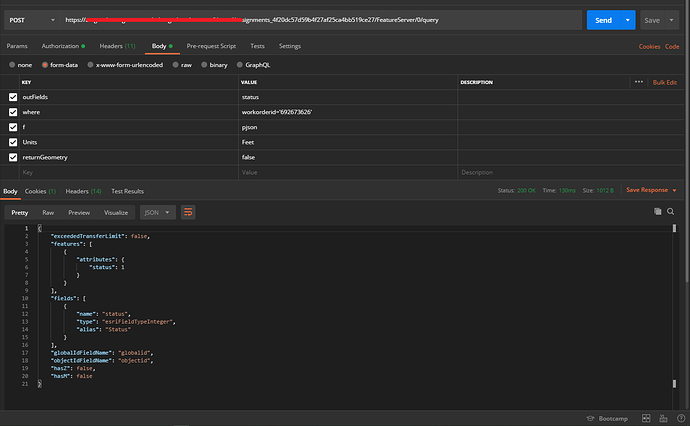Uncheck the outFields parameter

(13, 97)
